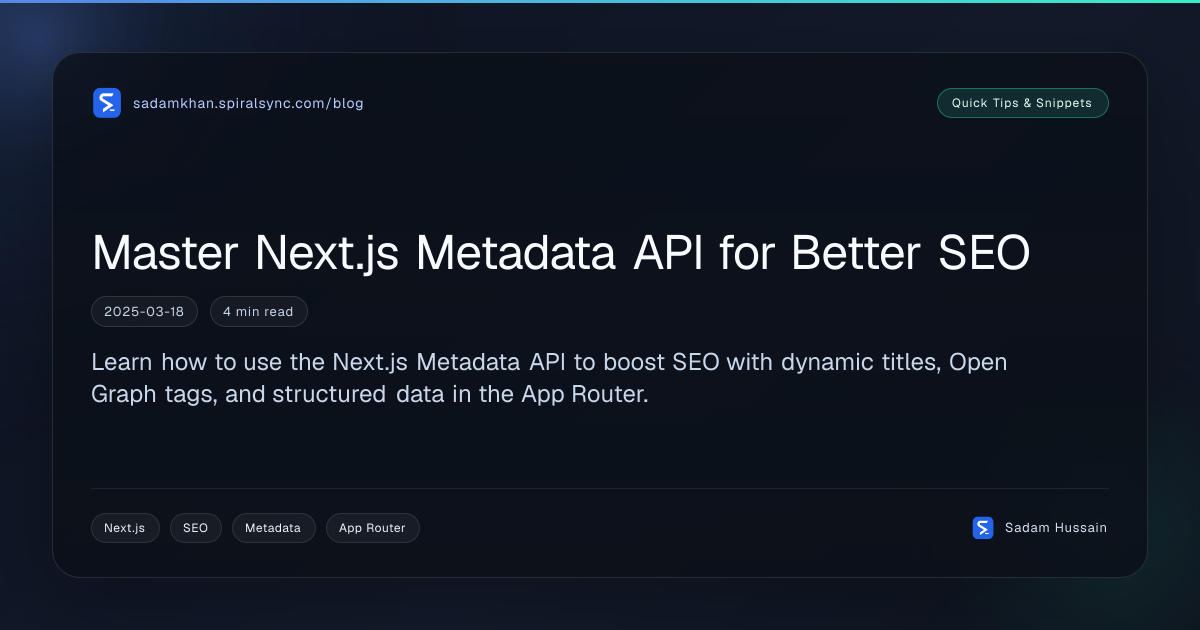Click the description text mentioning Open Graph tags
This screenshot has height=630, width=1200.
click(549, 378)
